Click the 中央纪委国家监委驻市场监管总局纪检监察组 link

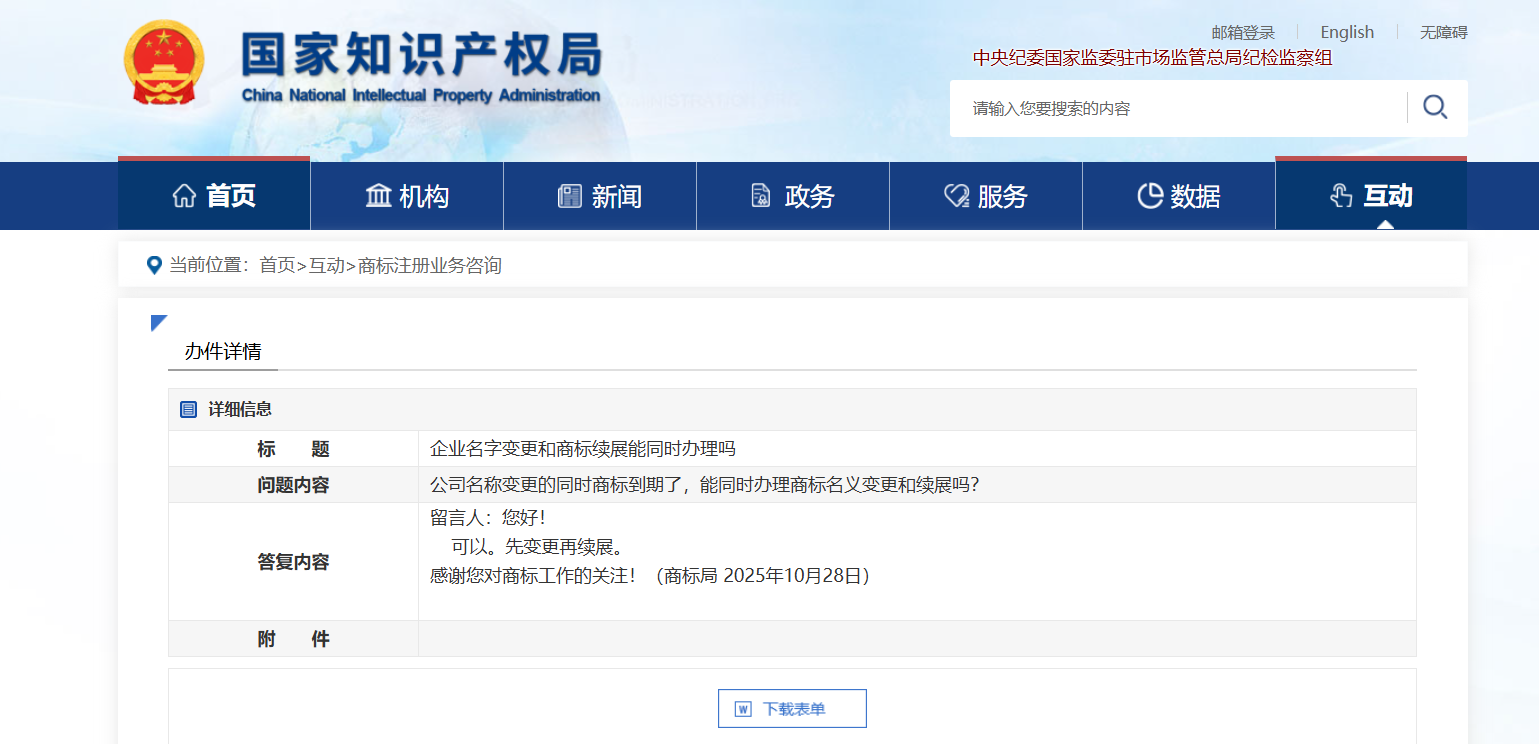(1152, 58)
